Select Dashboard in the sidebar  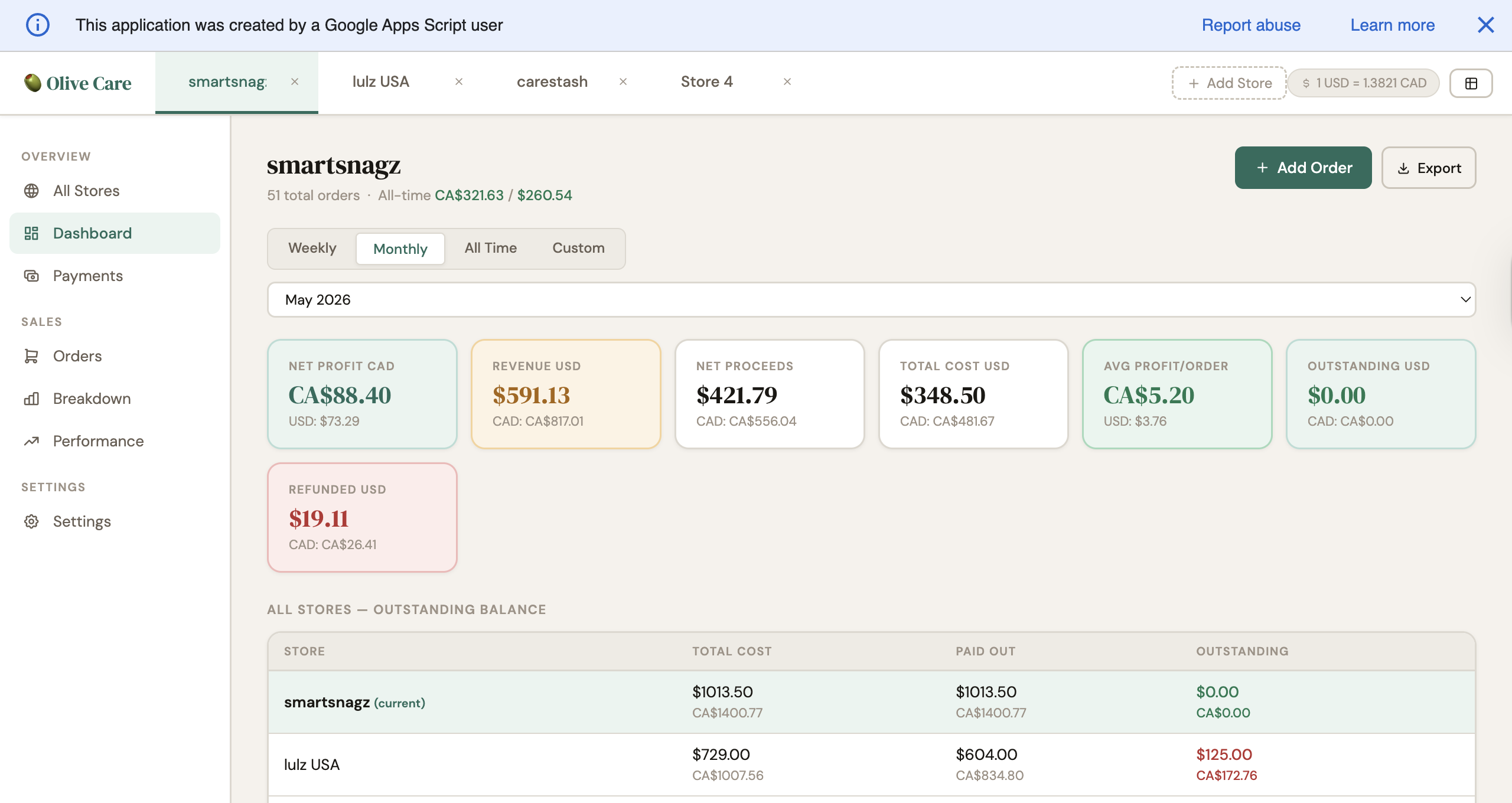point(115,233)
